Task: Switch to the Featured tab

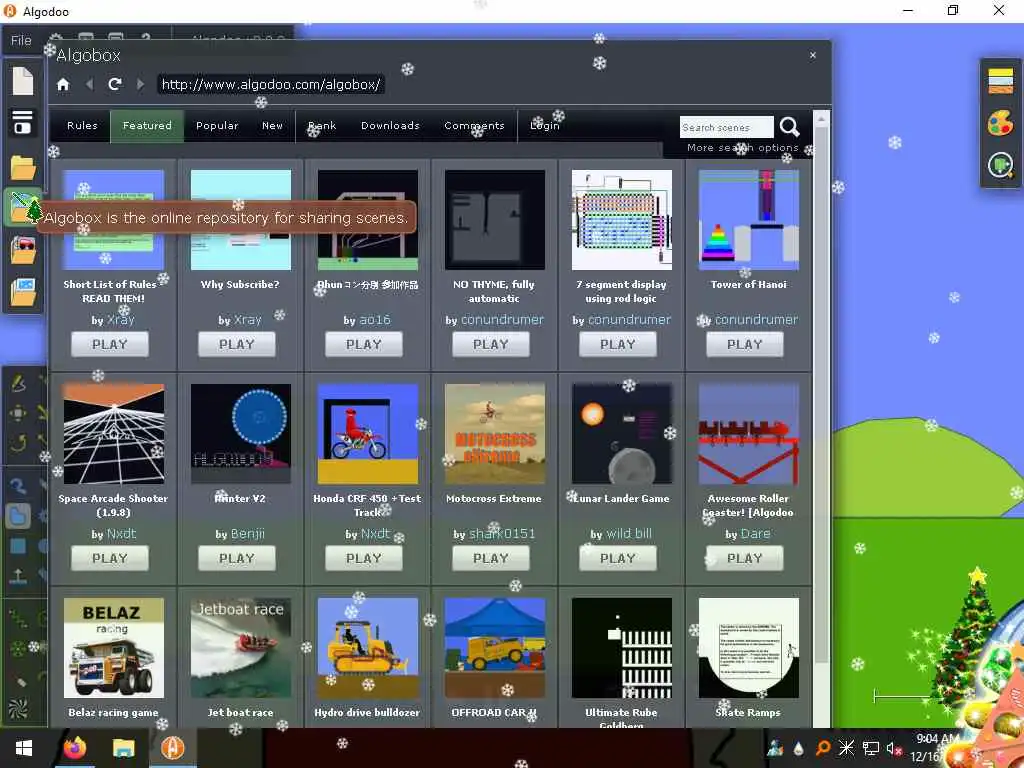Action: tap(147, 125)
